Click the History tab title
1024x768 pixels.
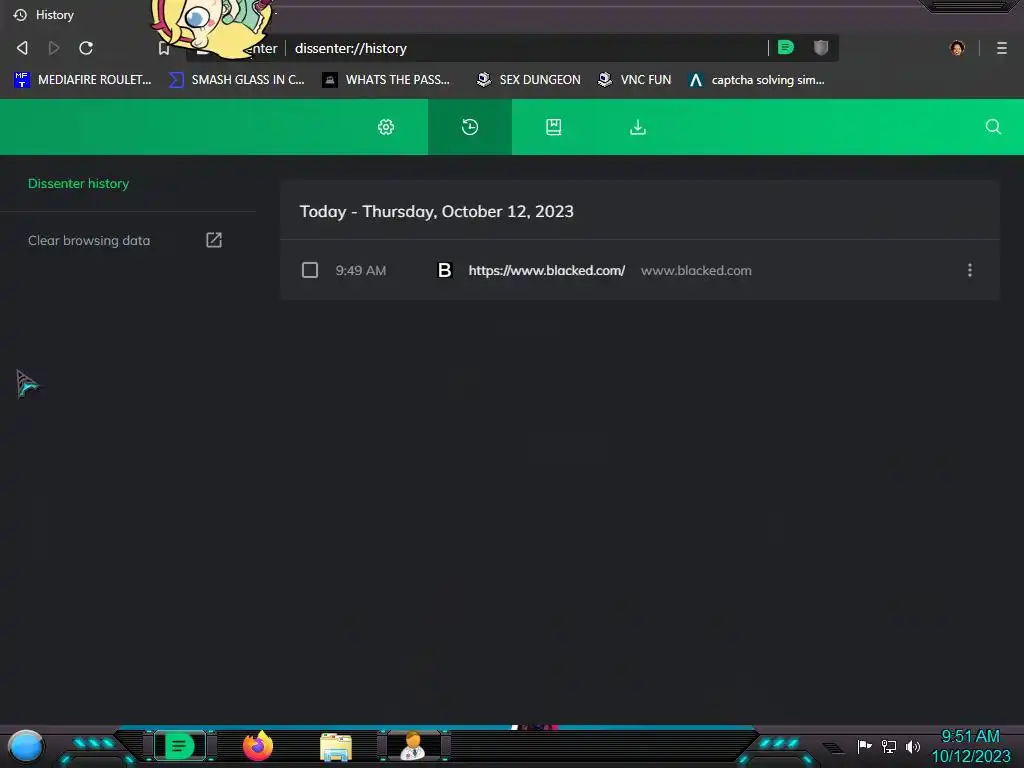pos(55,15)
